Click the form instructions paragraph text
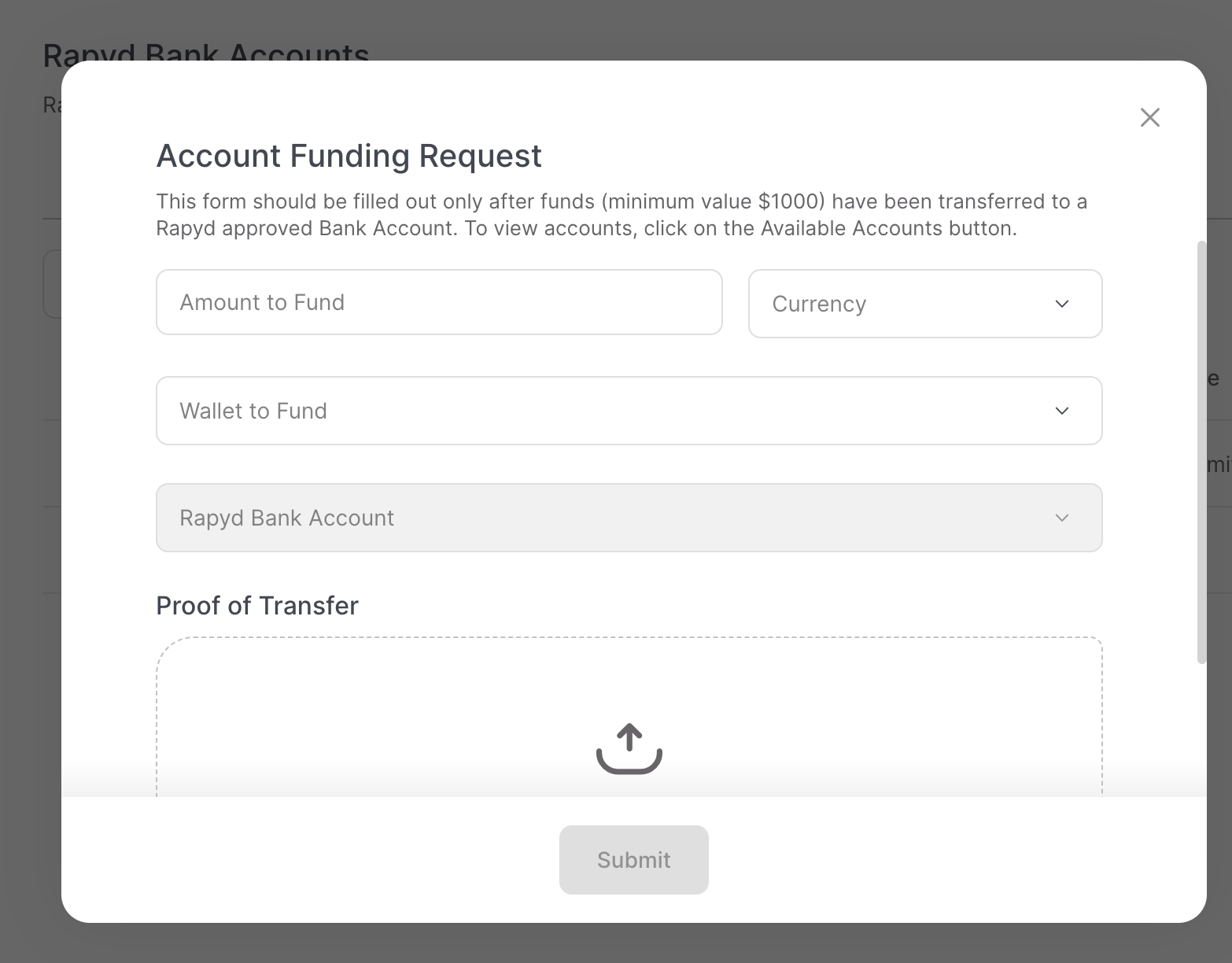Viewport: 1232px width, 963px height. click(x=621, y=215)
